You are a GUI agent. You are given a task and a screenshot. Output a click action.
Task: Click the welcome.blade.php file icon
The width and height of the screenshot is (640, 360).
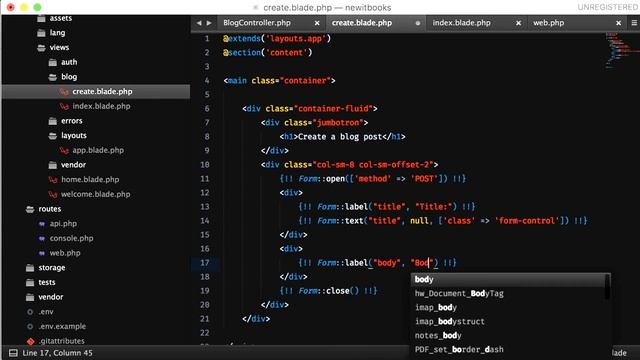tap(53, 195)
